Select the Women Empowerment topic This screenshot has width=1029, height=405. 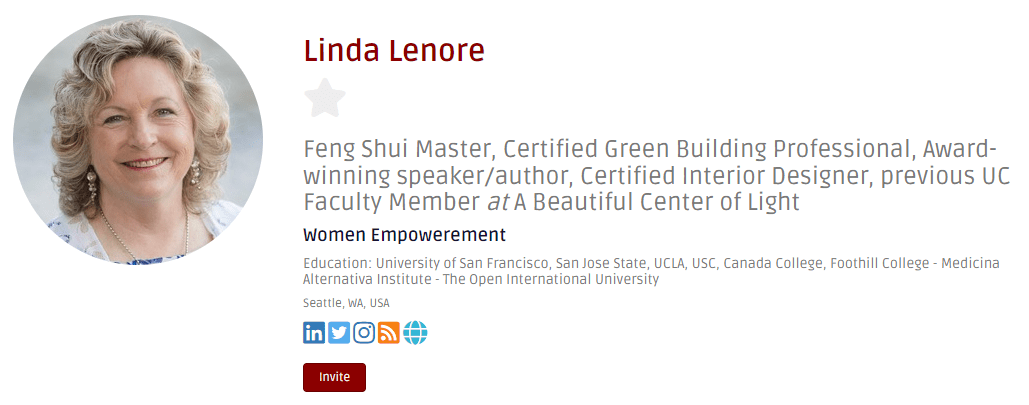pyautogui.click(x=404, y=236)
